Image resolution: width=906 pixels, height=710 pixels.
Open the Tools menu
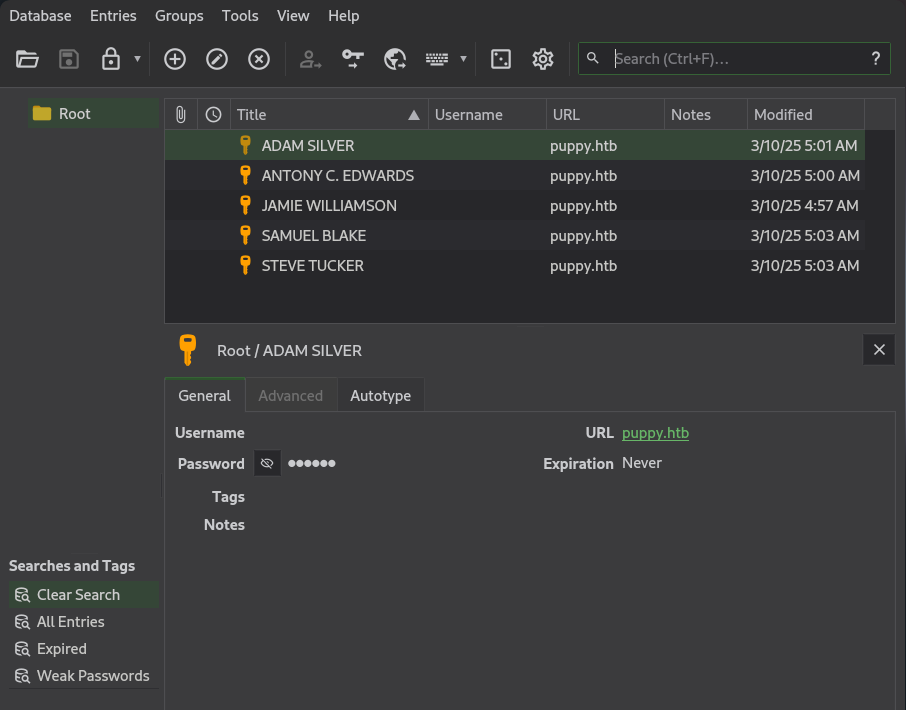point(240,16)
